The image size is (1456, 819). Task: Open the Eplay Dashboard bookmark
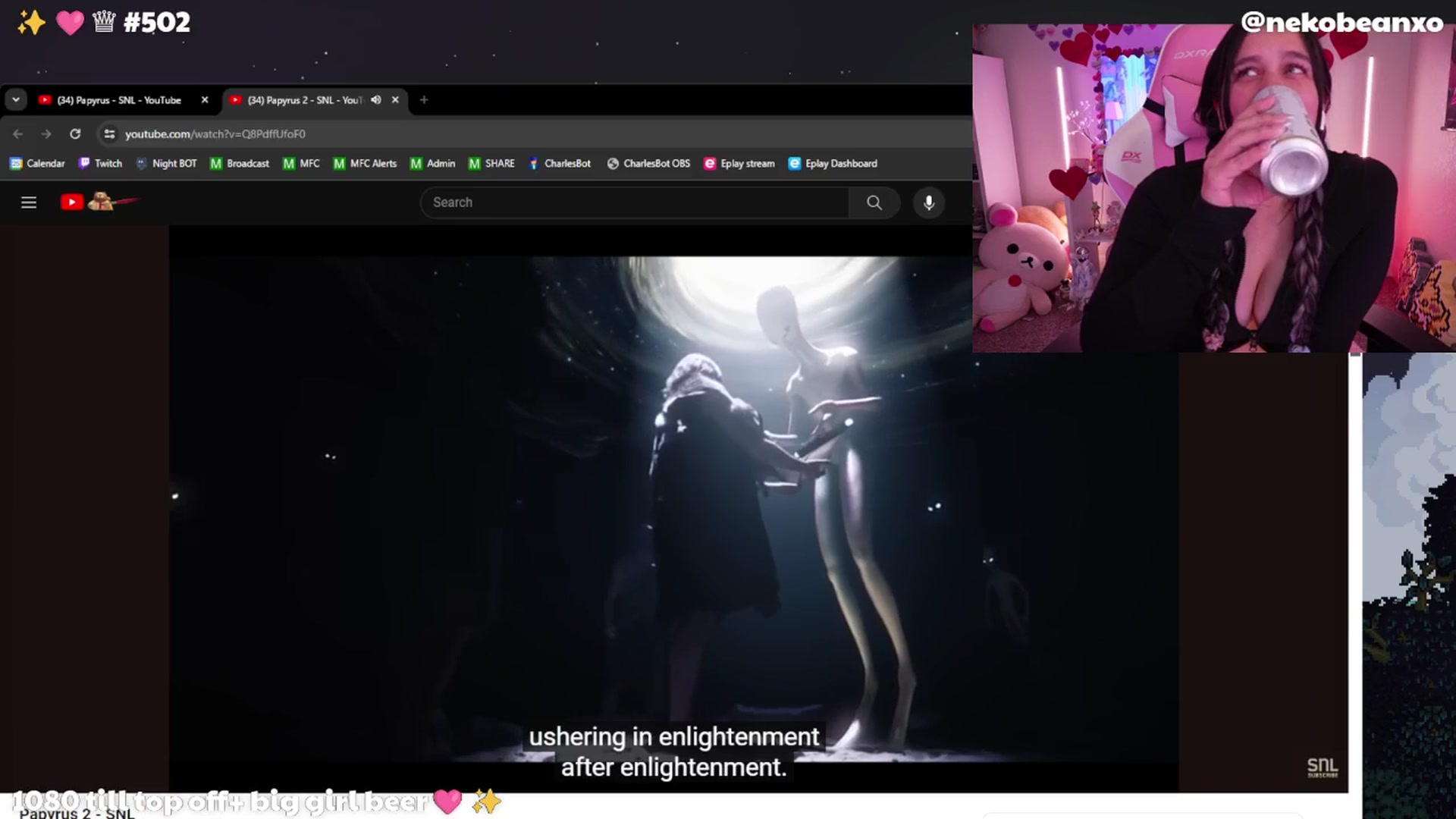pos(833,164)
